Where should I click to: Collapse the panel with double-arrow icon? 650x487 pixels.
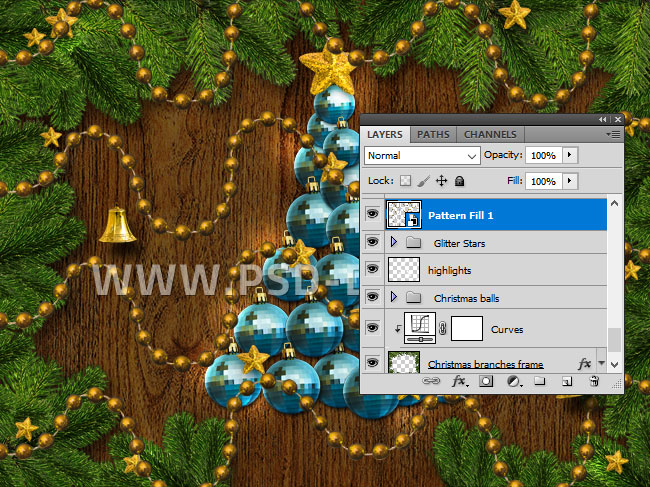[602, 119]
